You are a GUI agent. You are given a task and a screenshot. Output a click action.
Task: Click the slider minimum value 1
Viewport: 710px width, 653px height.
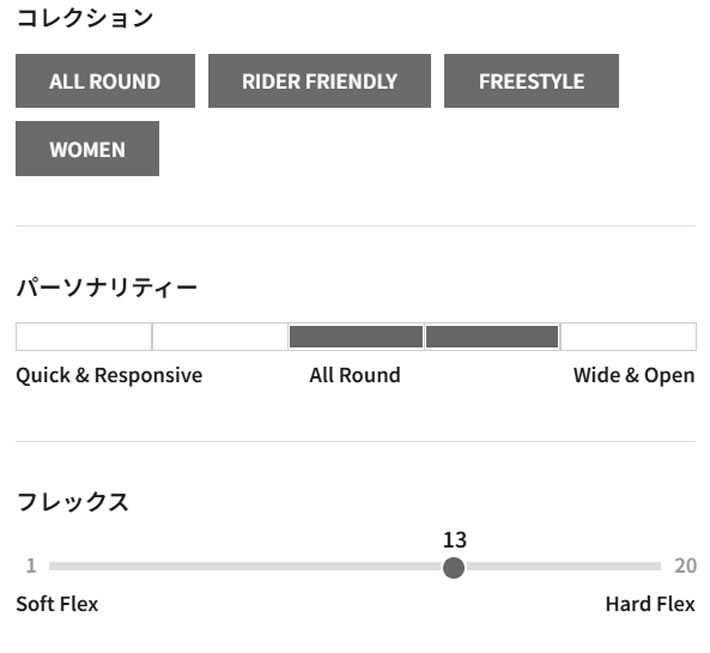pos(31,566)
